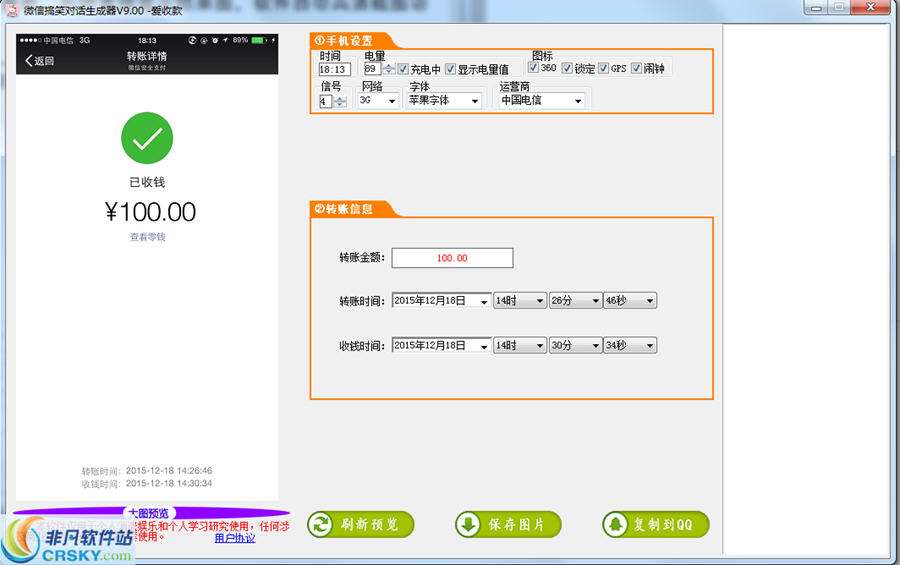Open the transfer time second dropdown (46秒)

630,300
